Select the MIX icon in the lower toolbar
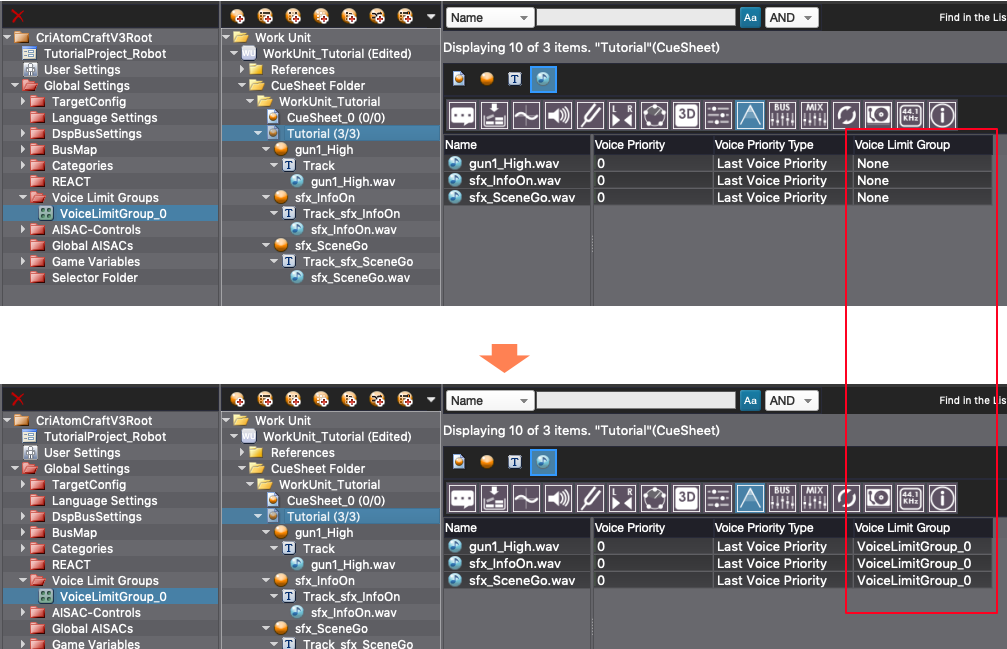 click(x=814, y=498)
